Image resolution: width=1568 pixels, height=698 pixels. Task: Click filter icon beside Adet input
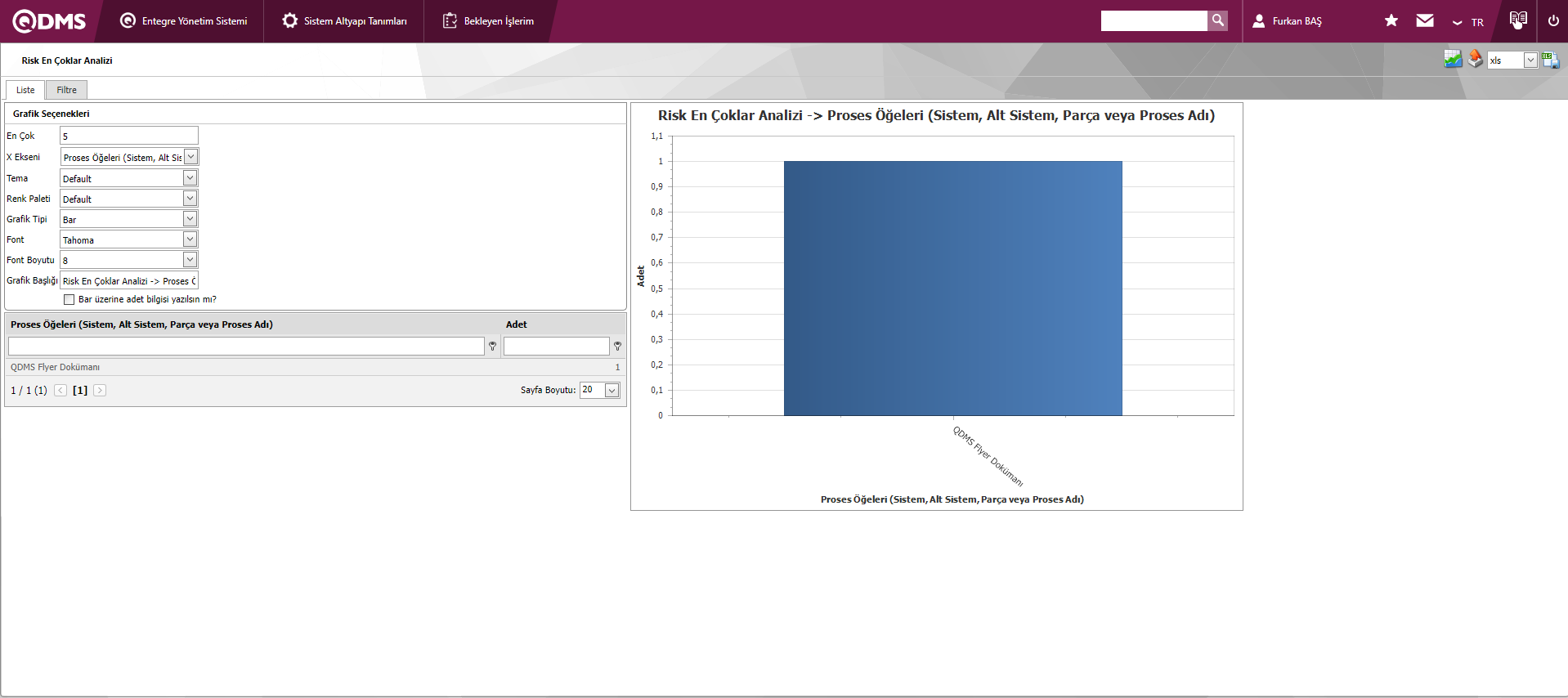pos(617,347)
